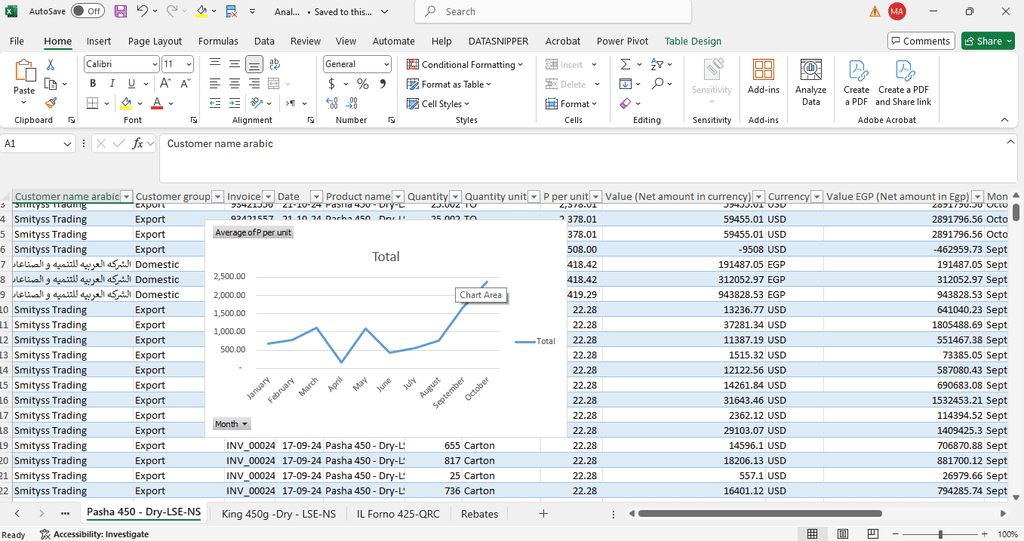Expand the Cell Styles menu
The image size is (1024, 541).
[438, 103]
